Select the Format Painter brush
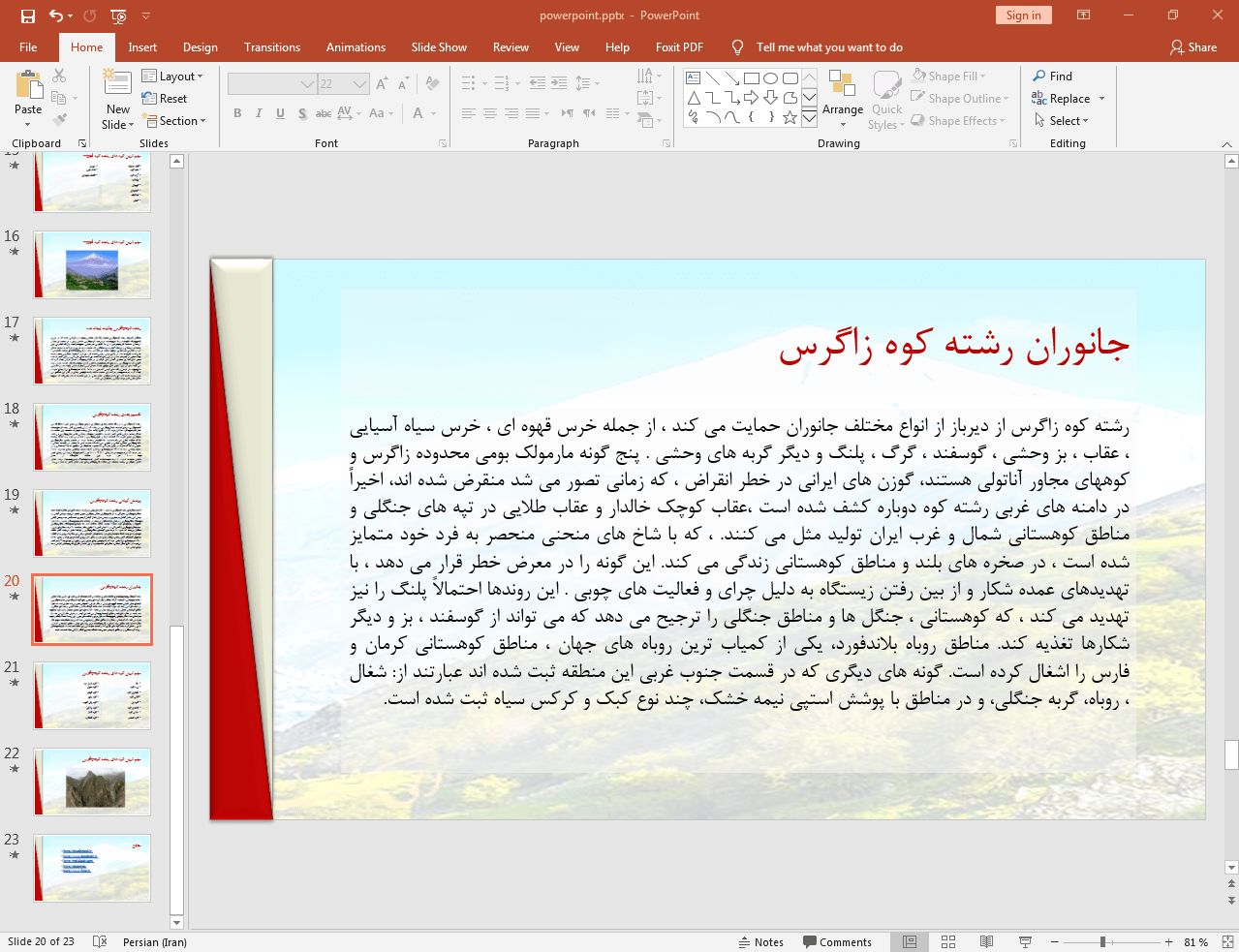 pos(59,120)
